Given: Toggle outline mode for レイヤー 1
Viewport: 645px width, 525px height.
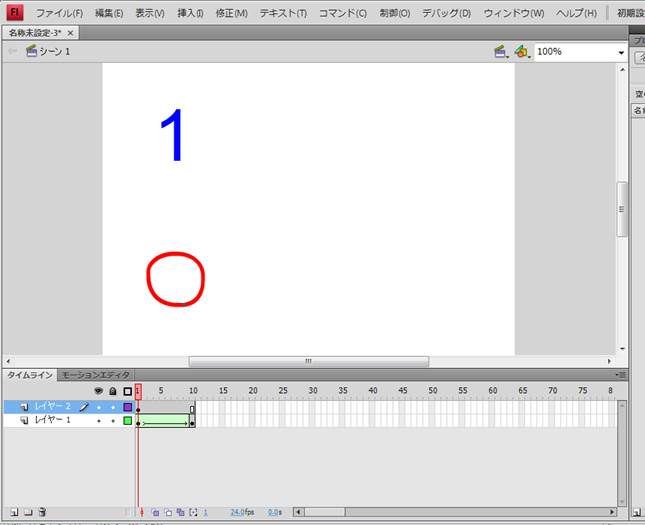Looking at the screenshot, I should point(127,421).
